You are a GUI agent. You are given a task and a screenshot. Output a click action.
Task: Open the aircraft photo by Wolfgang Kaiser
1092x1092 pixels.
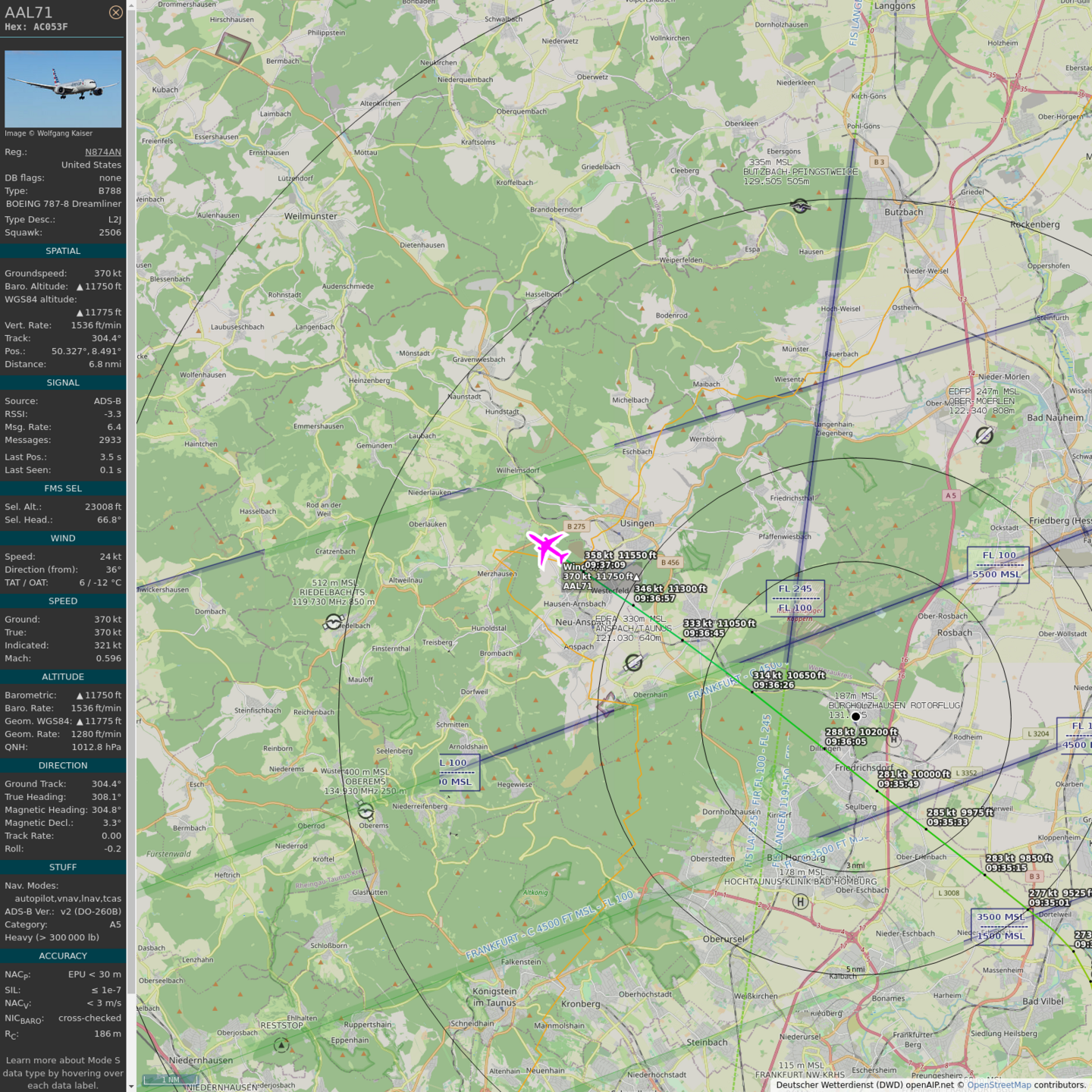[63, 89]
